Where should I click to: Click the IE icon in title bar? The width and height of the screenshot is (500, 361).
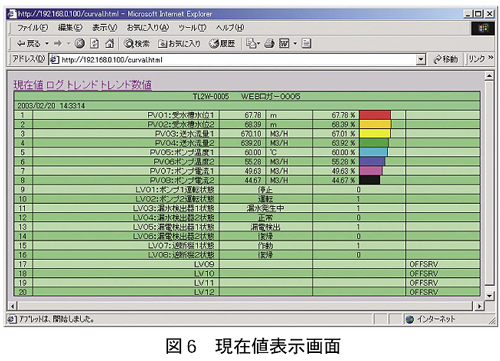12,14
